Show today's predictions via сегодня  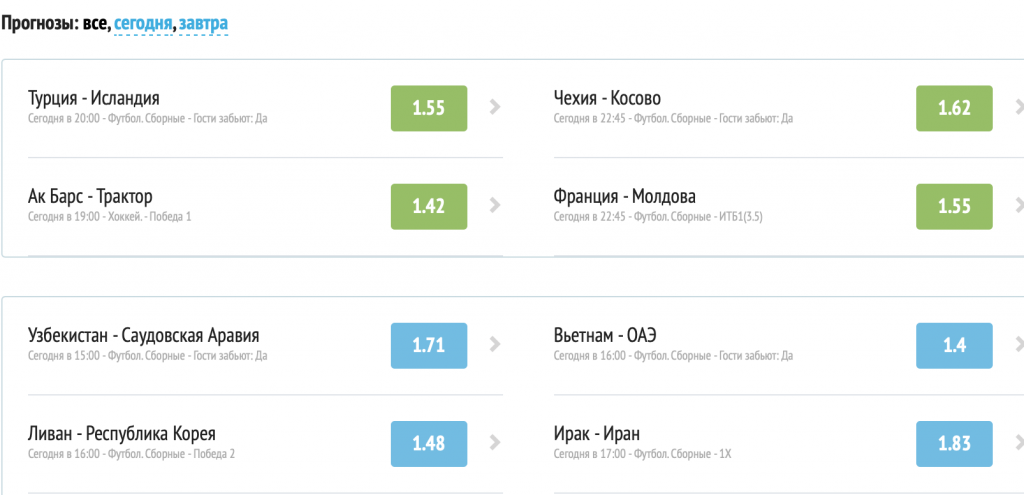[x=144, y=22]
